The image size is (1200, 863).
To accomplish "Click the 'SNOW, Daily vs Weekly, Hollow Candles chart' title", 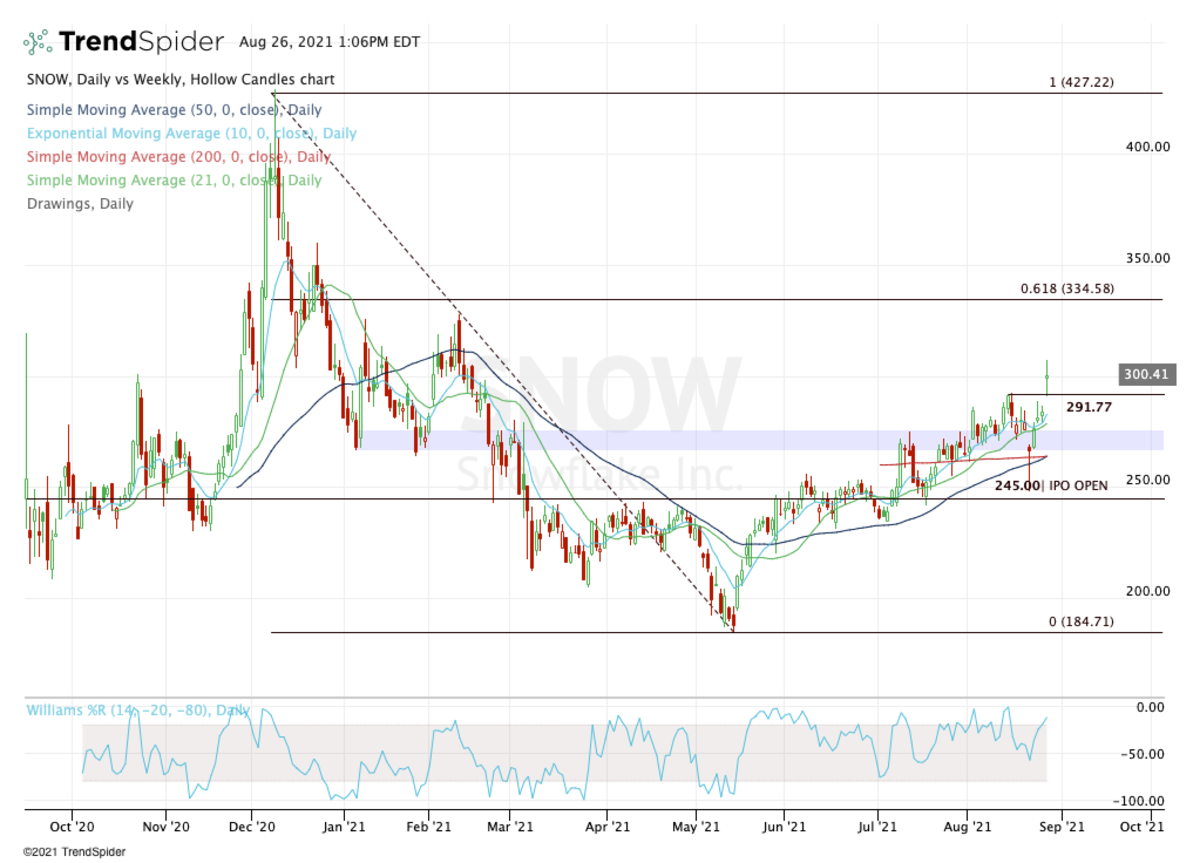I will 180,79.
